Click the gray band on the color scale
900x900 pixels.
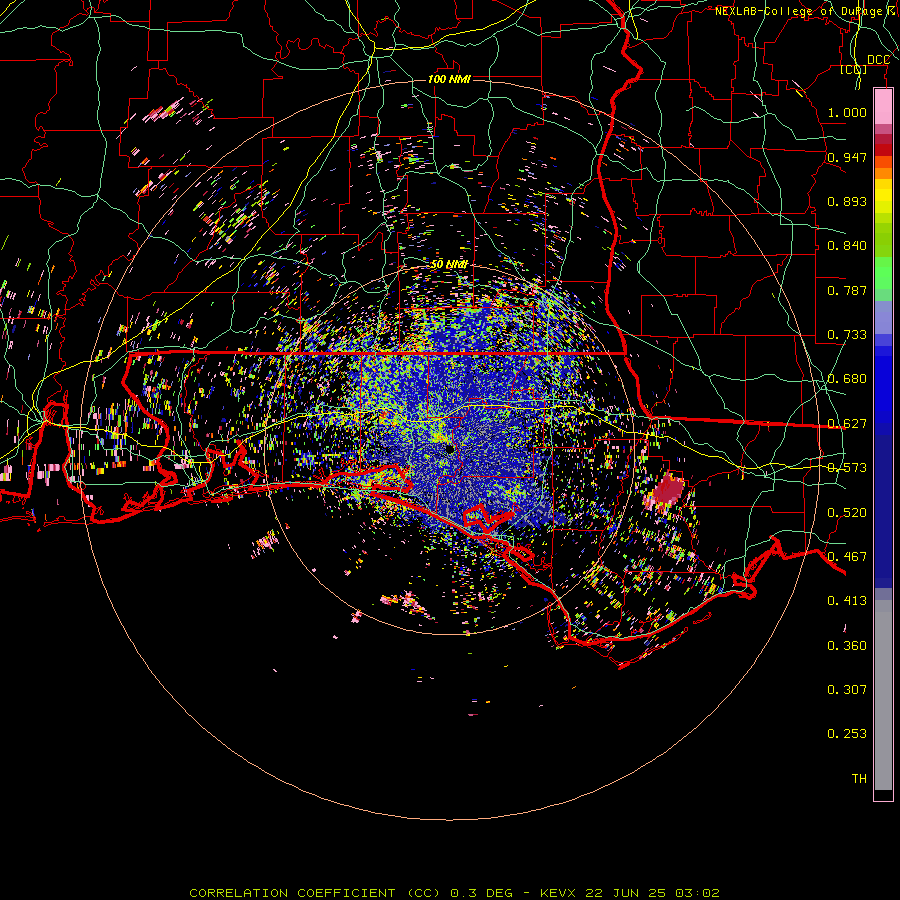coord(883,695)
